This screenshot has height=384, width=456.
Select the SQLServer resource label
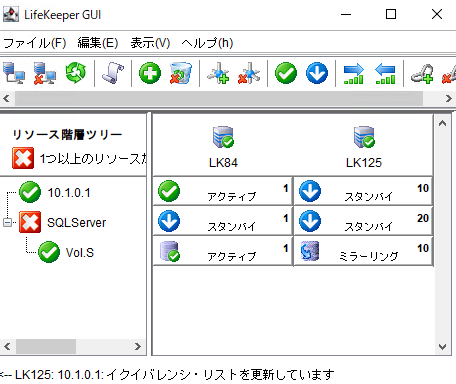pyautogui.click(x=77, y=222)
